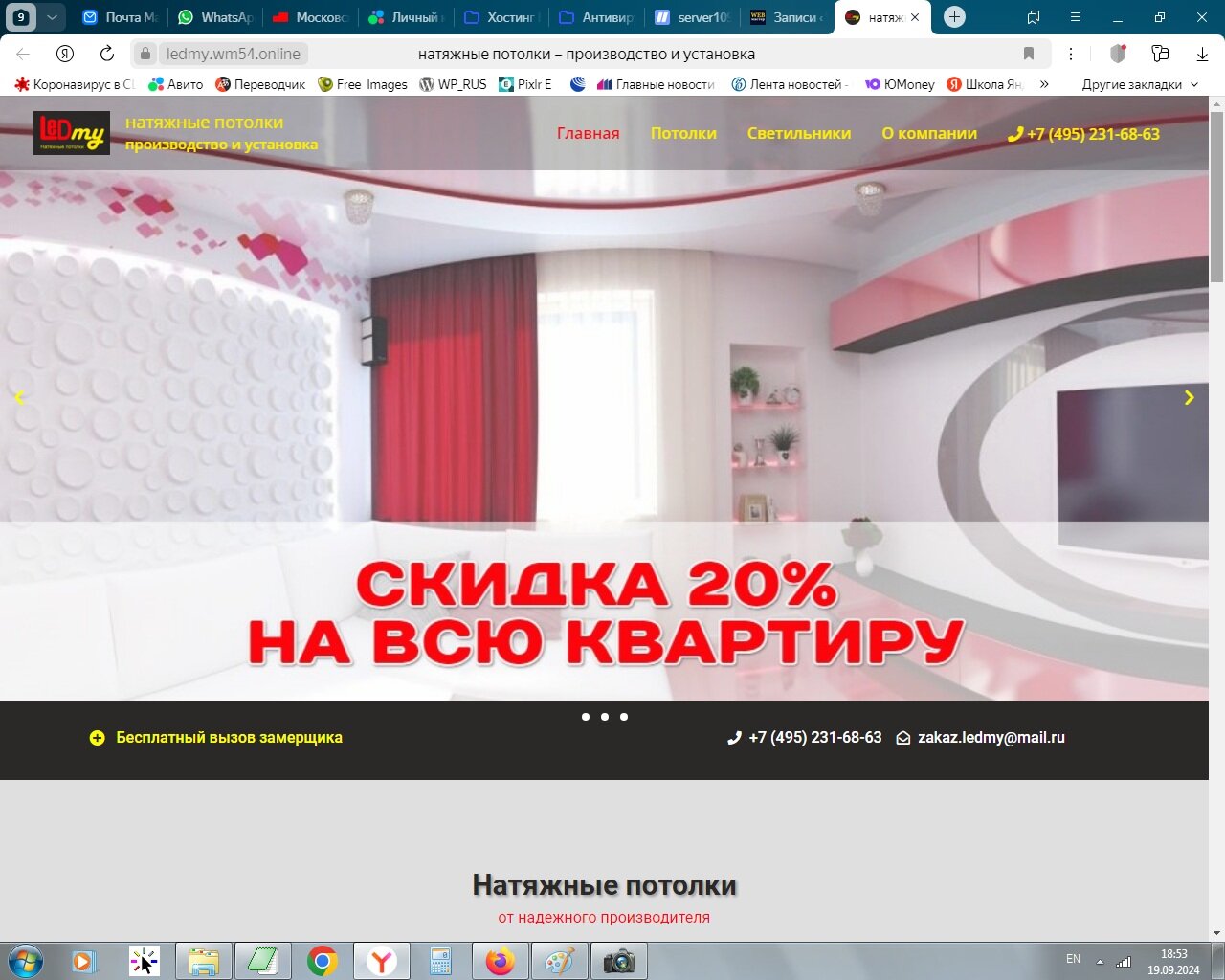Open the Yandex Browser hamburger menu
Image resolution: width=1225 pixels, height=980 pixels.
[1076, 17]
